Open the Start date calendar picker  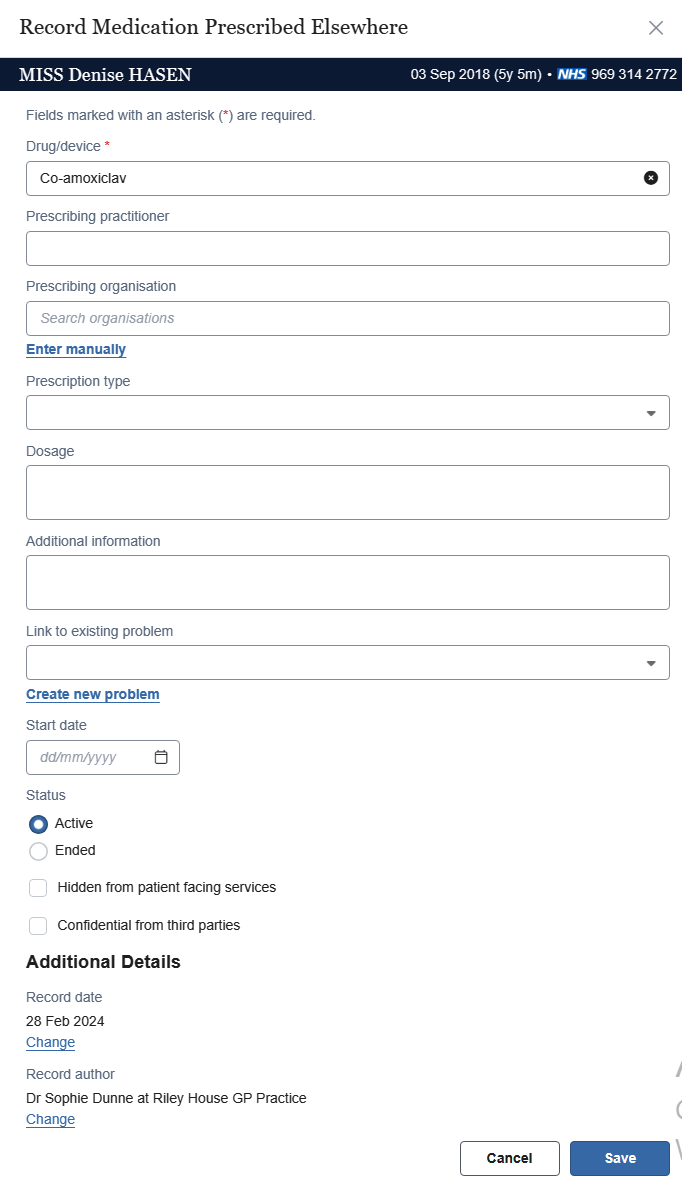tap(161, 757)
